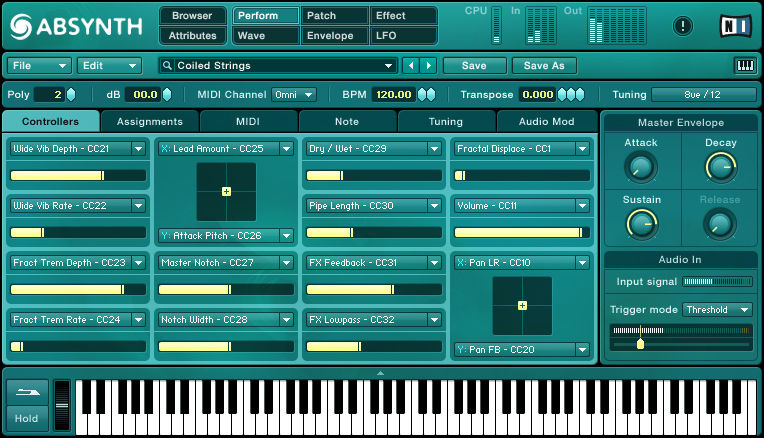Image resolution: width=764 pixels, height=438 pixels.
Task: Go to next preset with right arrow
Action: (x=429, y=66)
